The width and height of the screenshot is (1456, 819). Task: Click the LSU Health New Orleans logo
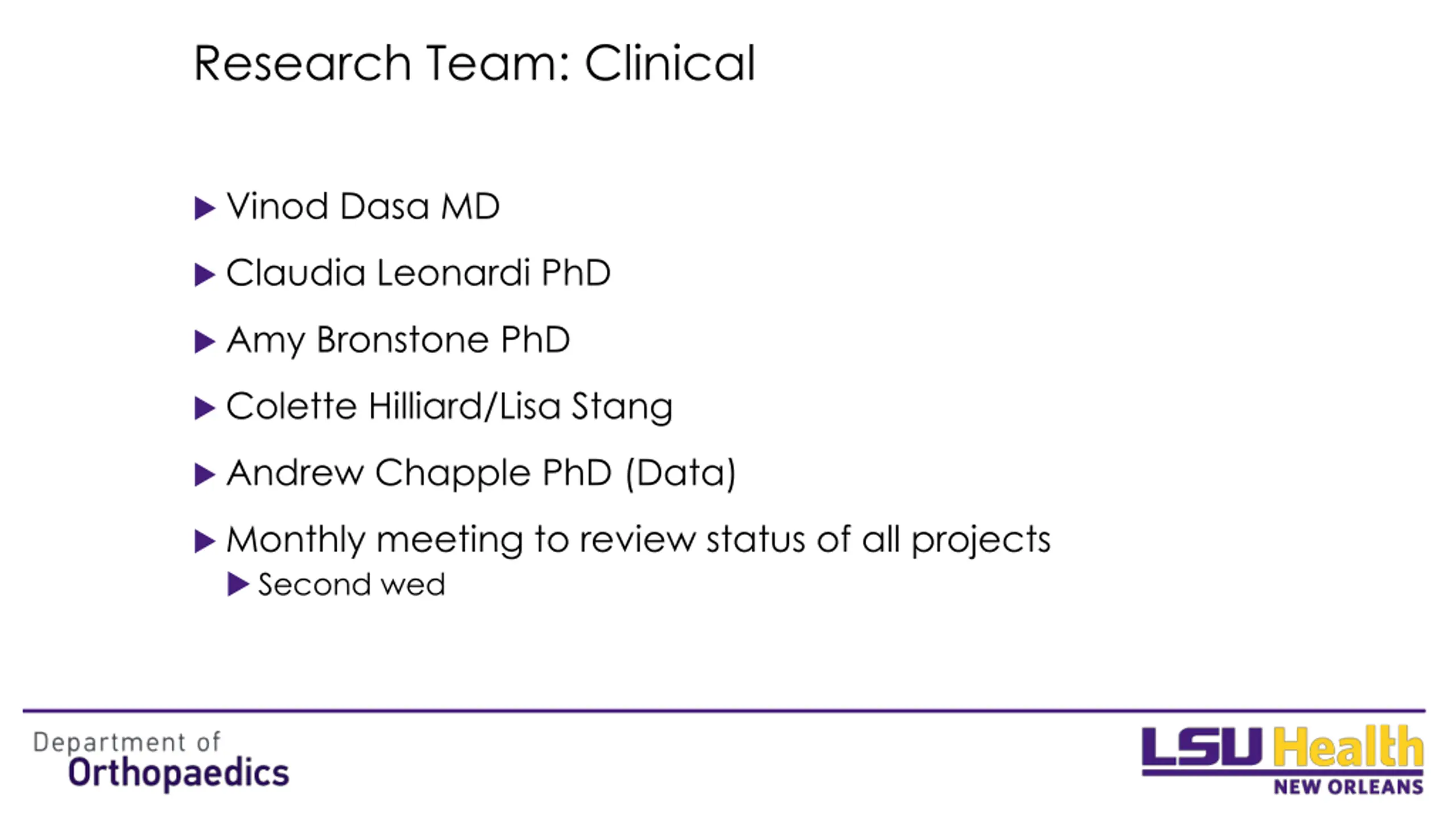click(1283, 759)
